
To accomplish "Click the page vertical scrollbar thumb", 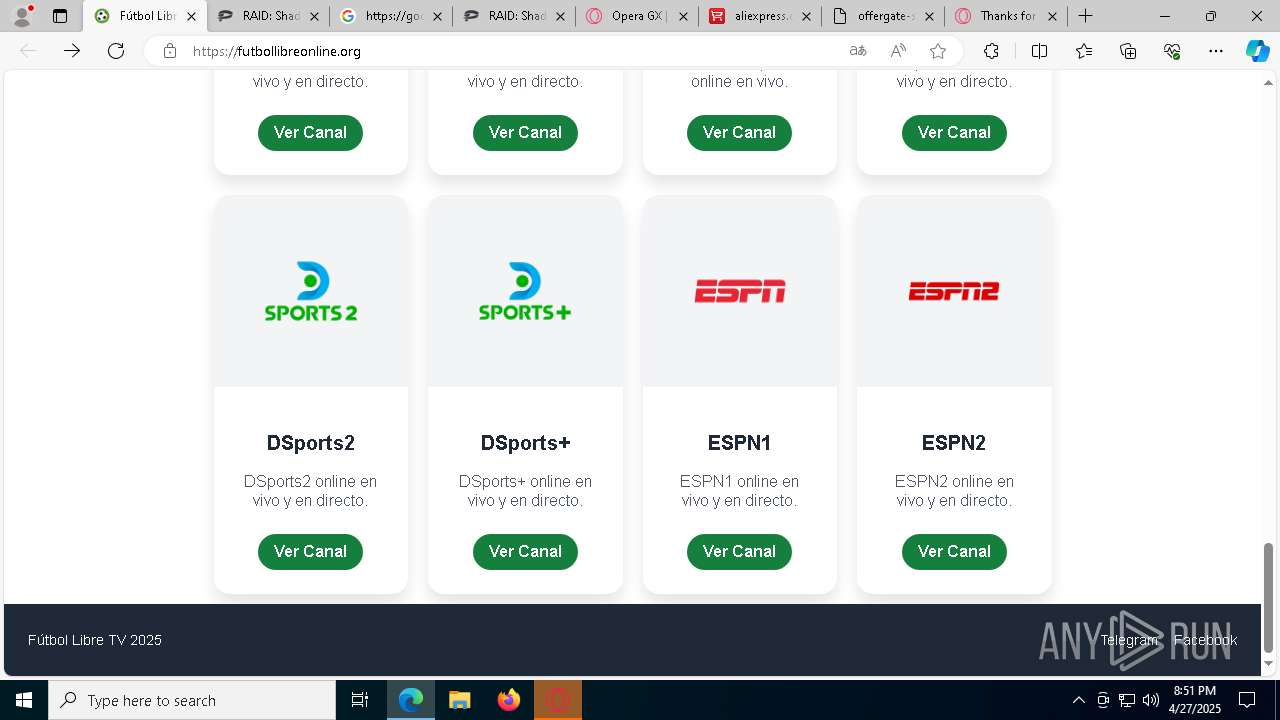I will coord(1269,597).
